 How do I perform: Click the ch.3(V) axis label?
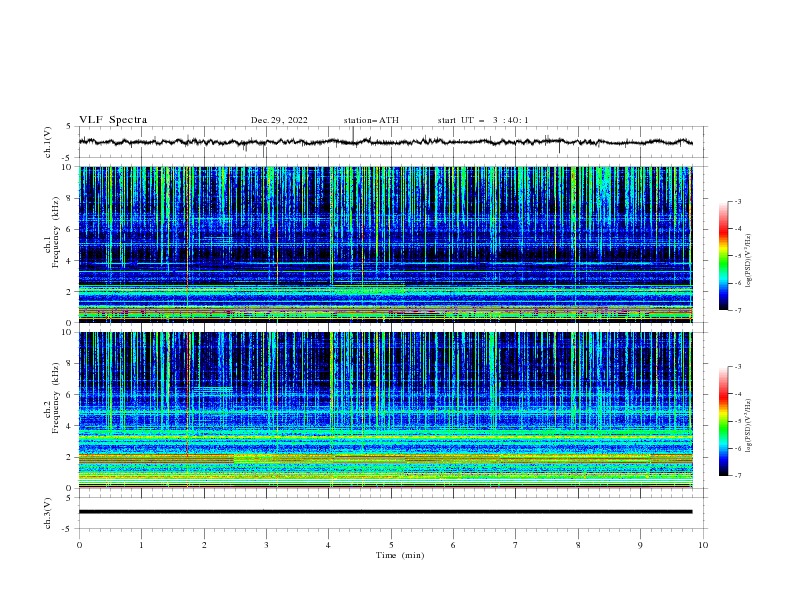click(48, 513)
